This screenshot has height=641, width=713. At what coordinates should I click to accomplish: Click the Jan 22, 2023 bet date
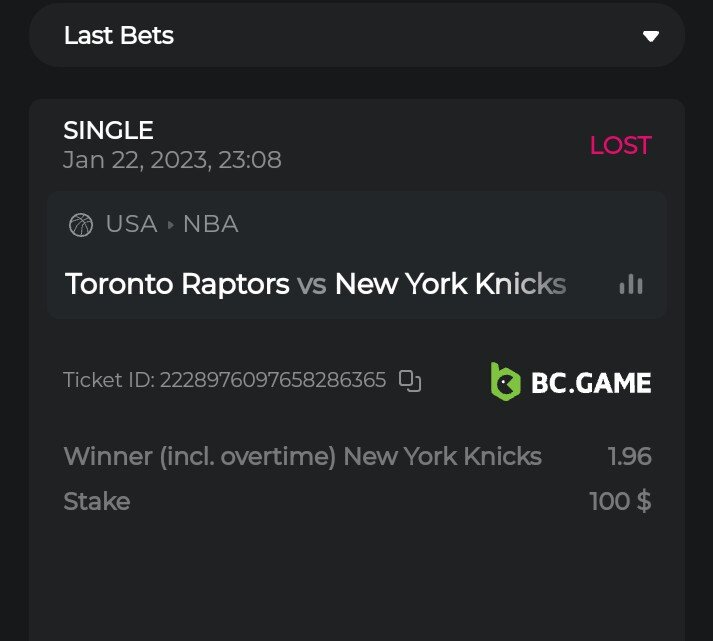172,160
